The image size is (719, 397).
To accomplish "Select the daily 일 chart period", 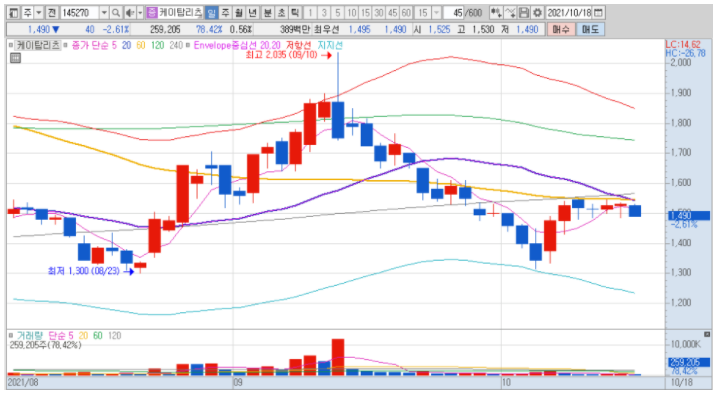I will pos(211,13).
